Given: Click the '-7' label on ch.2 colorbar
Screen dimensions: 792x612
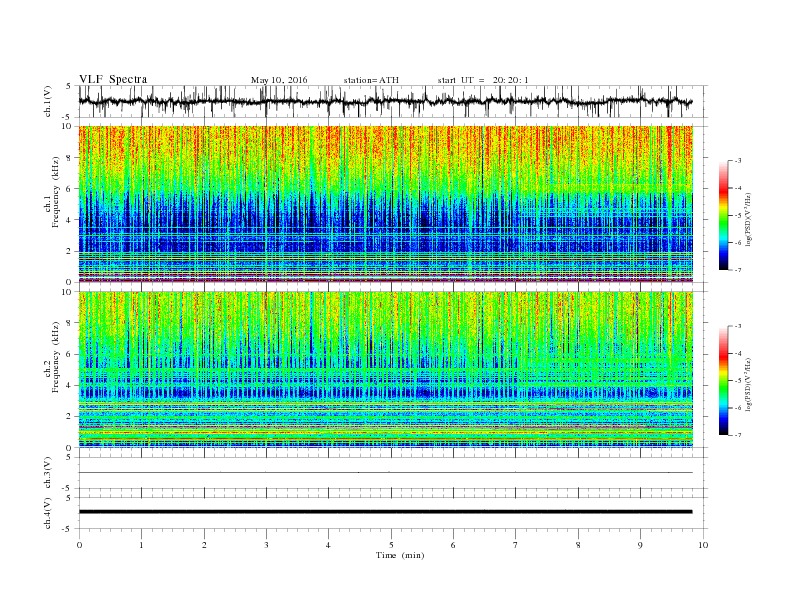Looking at the screenshot, I should (x=738, y=435).
